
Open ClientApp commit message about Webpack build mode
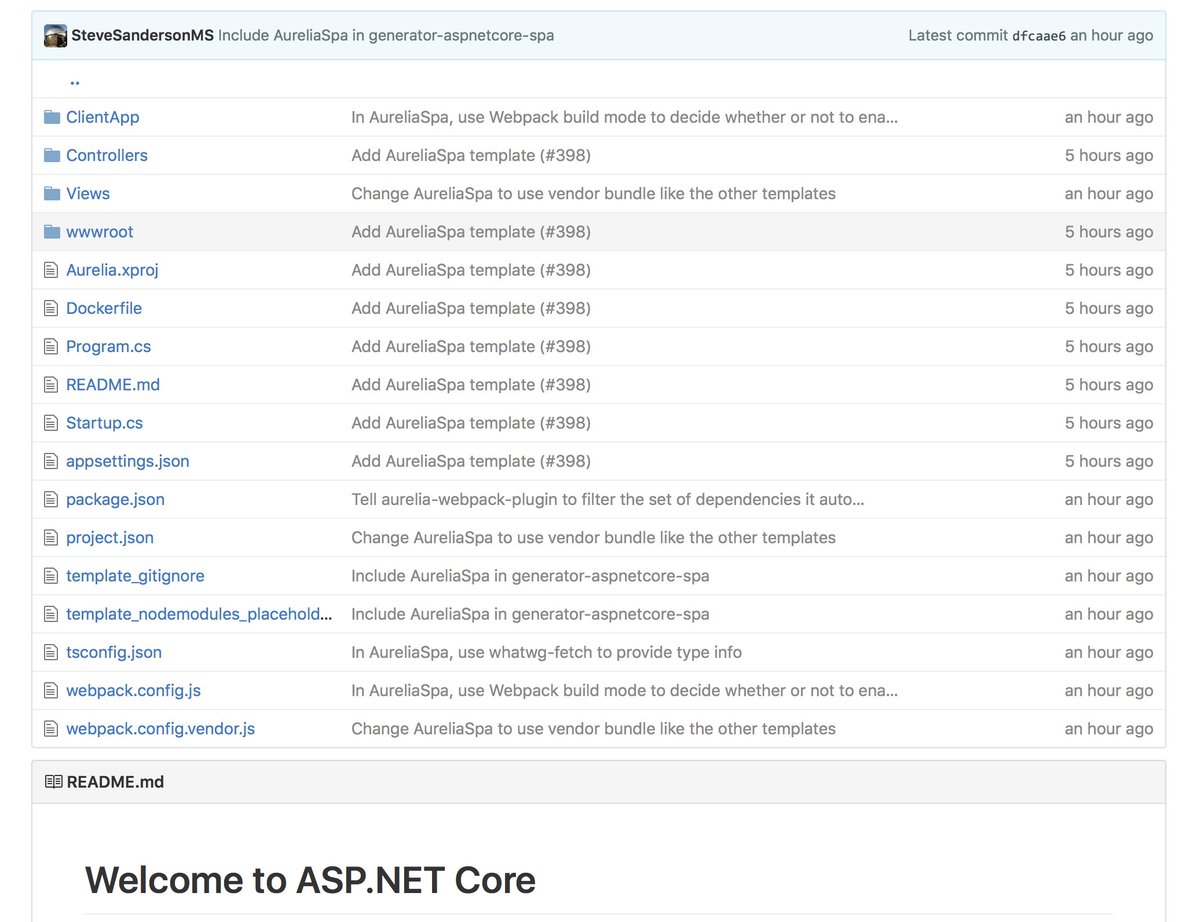[624, 117]
